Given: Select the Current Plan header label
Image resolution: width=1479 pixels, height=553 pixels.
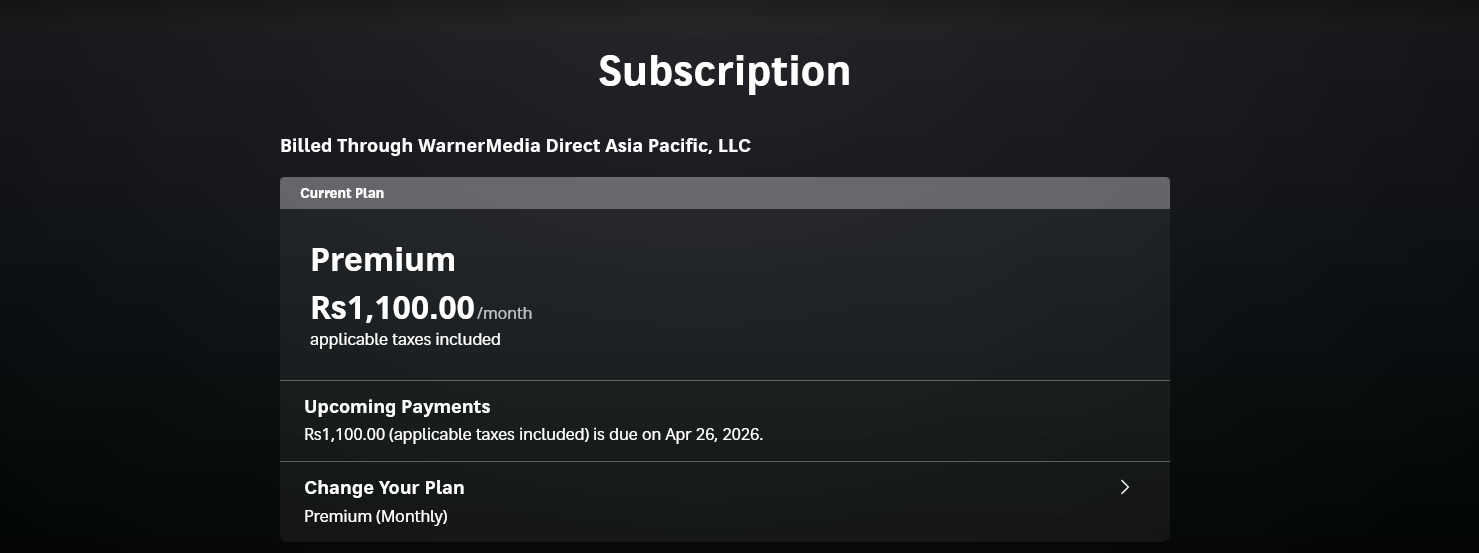Looking at the screenshot, I should (342, 193).
